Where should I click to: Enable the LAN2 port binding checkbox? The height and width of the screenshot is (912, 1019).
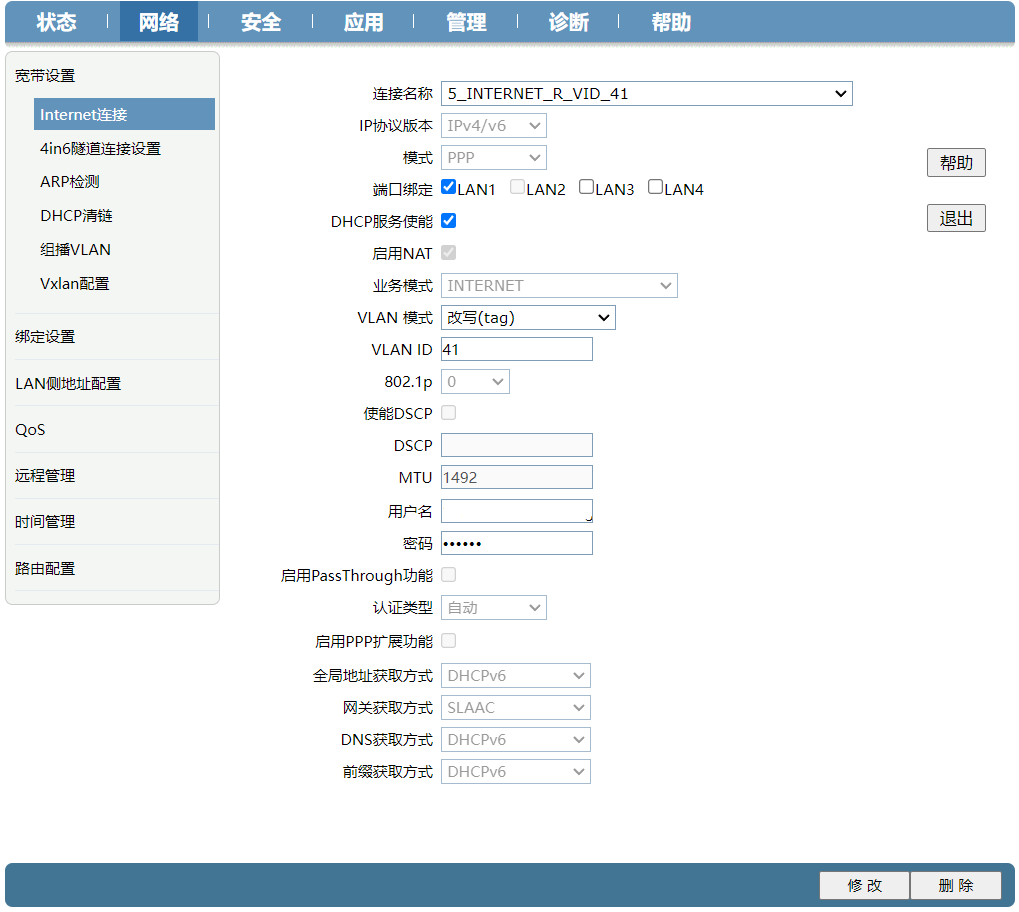[x=516, y=186]
